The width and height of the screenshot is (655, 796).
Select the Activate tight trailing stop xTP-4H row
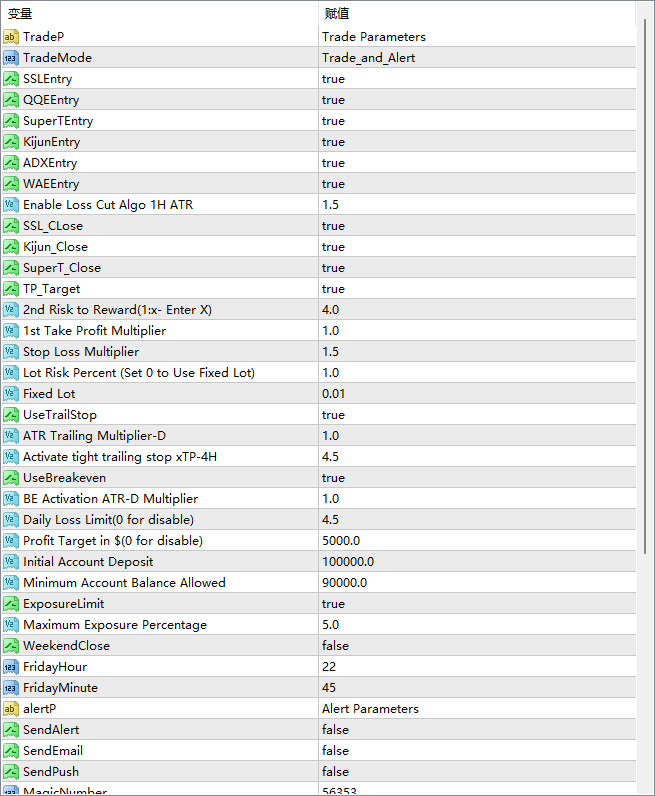tap(319, 456)
